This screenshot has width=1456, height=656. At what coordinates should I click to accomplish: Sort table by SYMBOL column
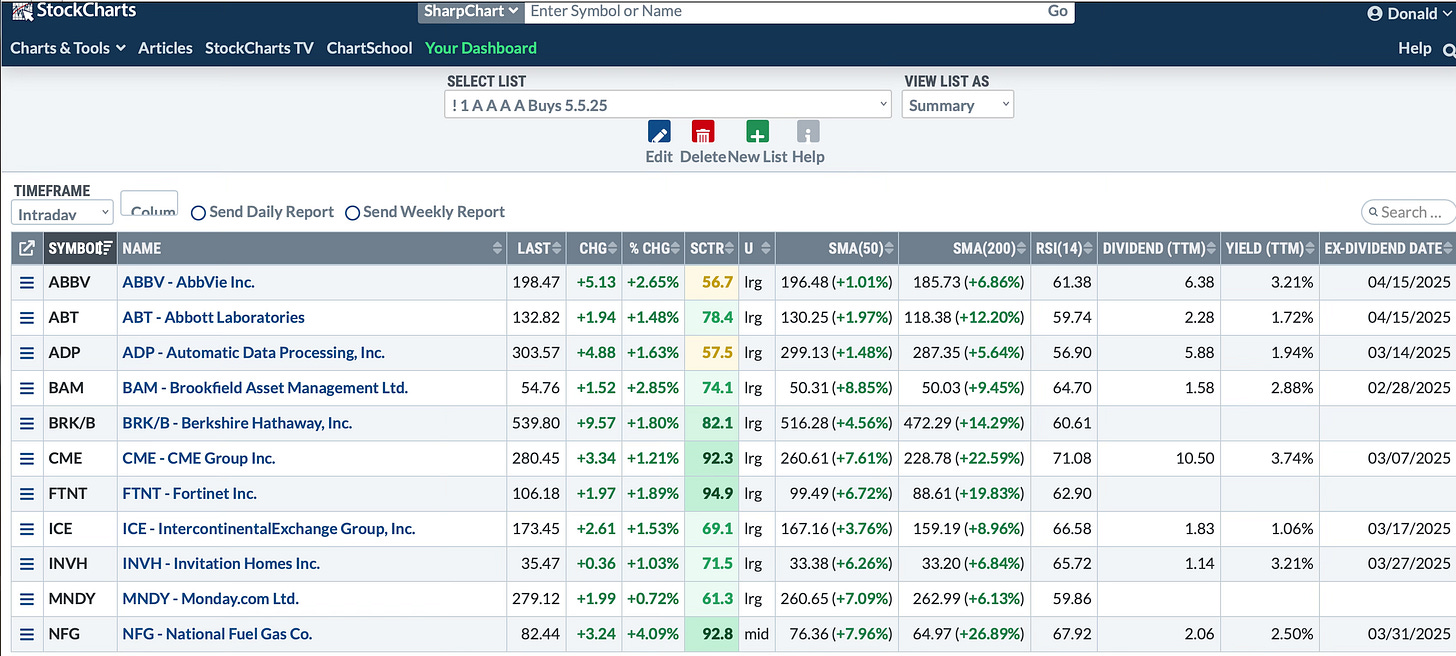(80, 248)
